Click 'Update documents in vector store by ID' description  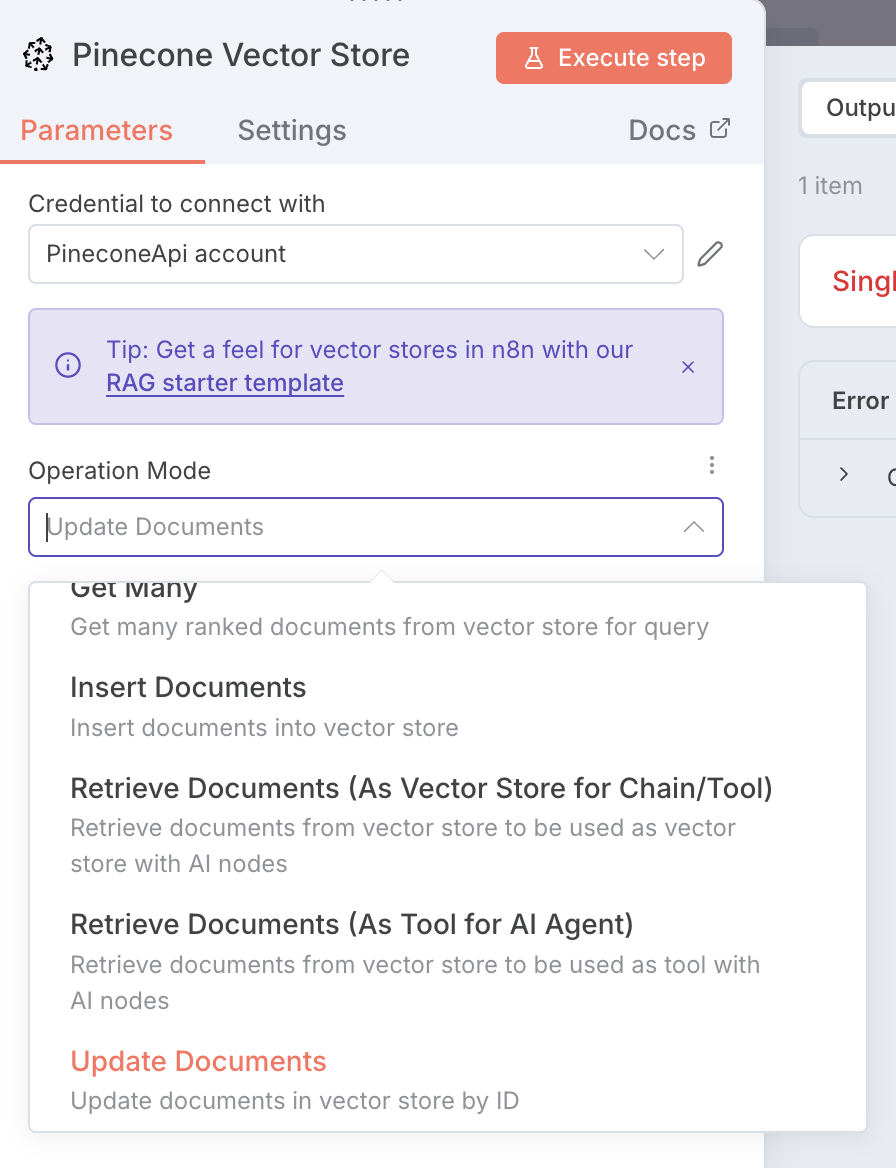(x=295, y=1101)
